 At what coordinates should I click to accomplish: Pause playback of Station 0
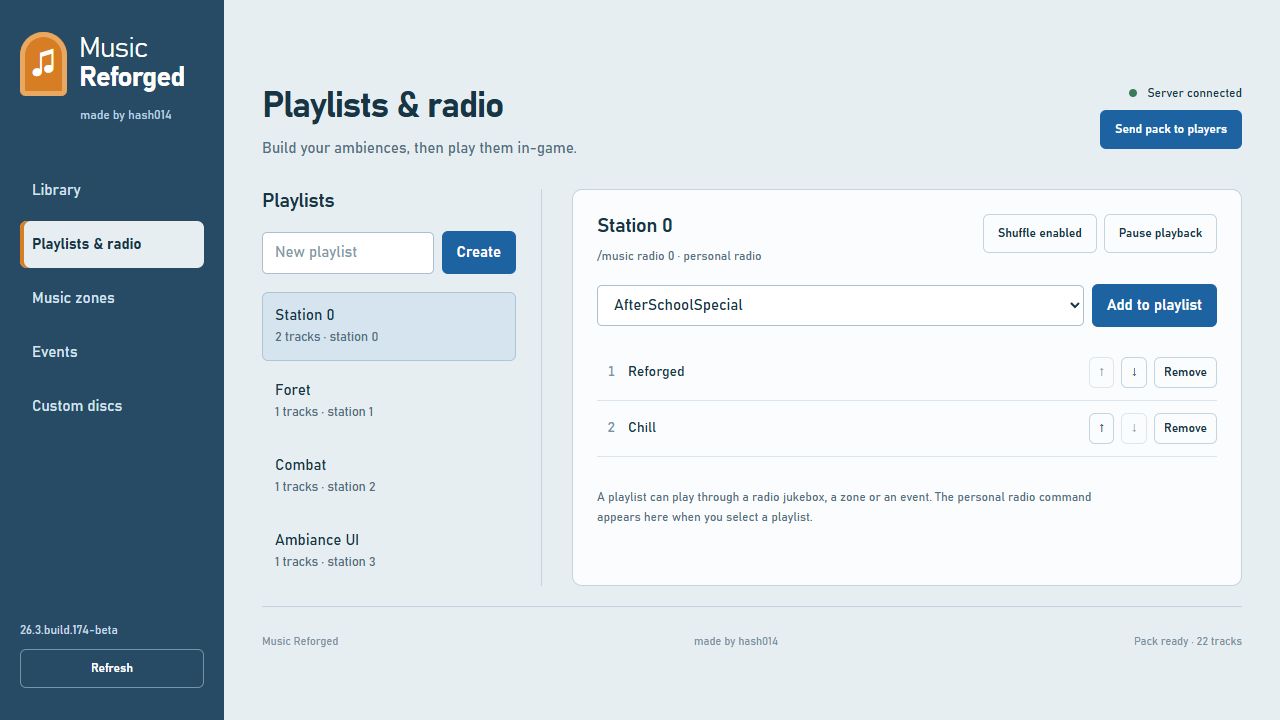[x=1160, y=233]
